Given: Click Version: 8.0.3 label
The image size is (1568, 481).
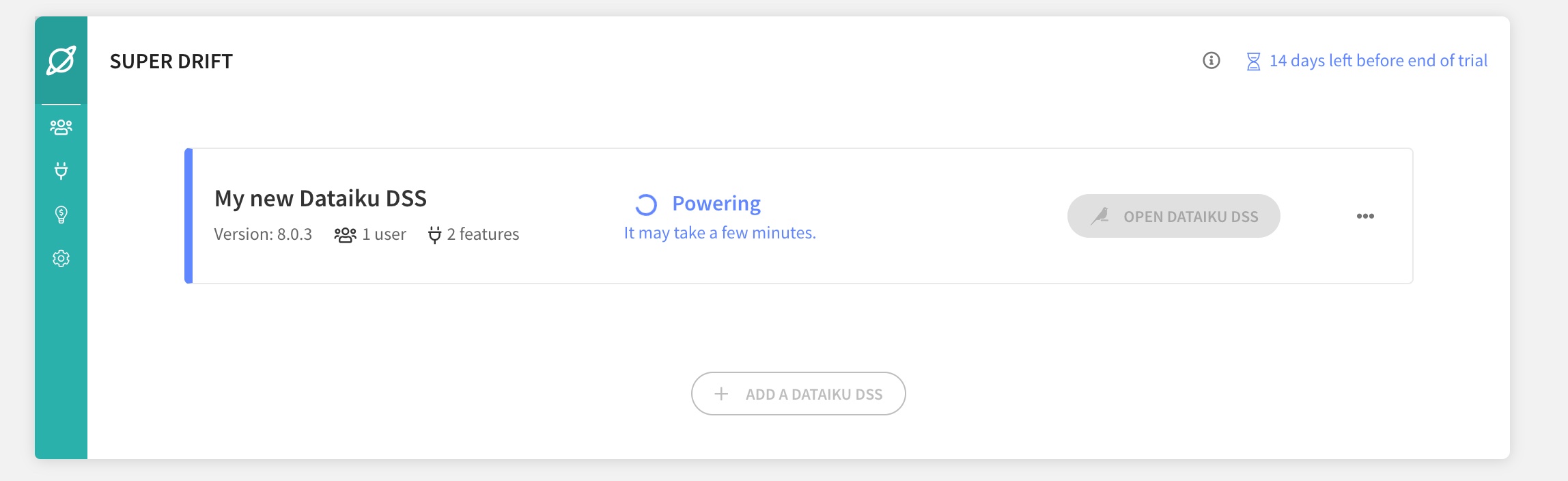Looking at the screenshot, I should point(263,234).
